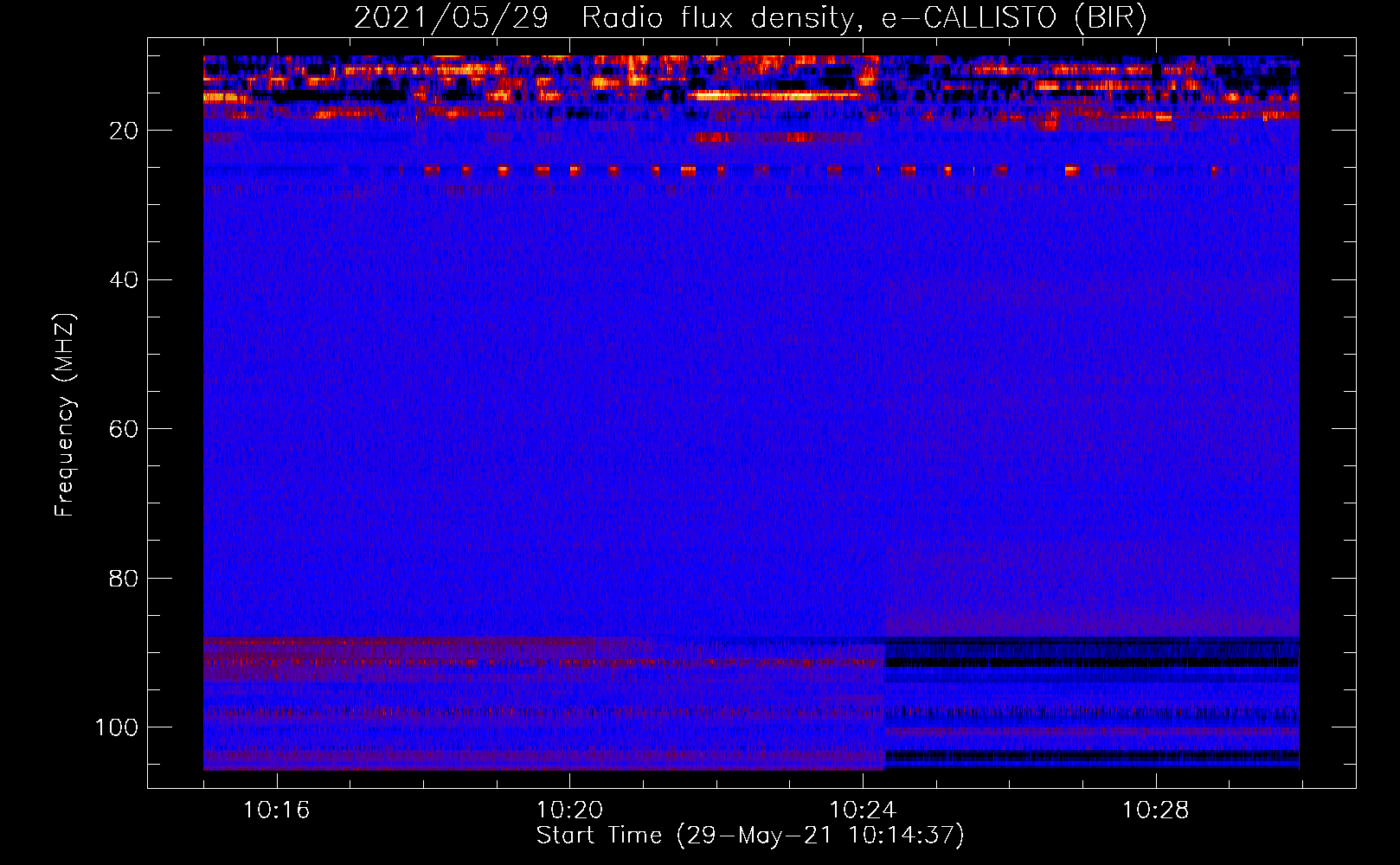
Task: Click the 60 MHz frequency tick label
Action: click(x=124, y=429)
